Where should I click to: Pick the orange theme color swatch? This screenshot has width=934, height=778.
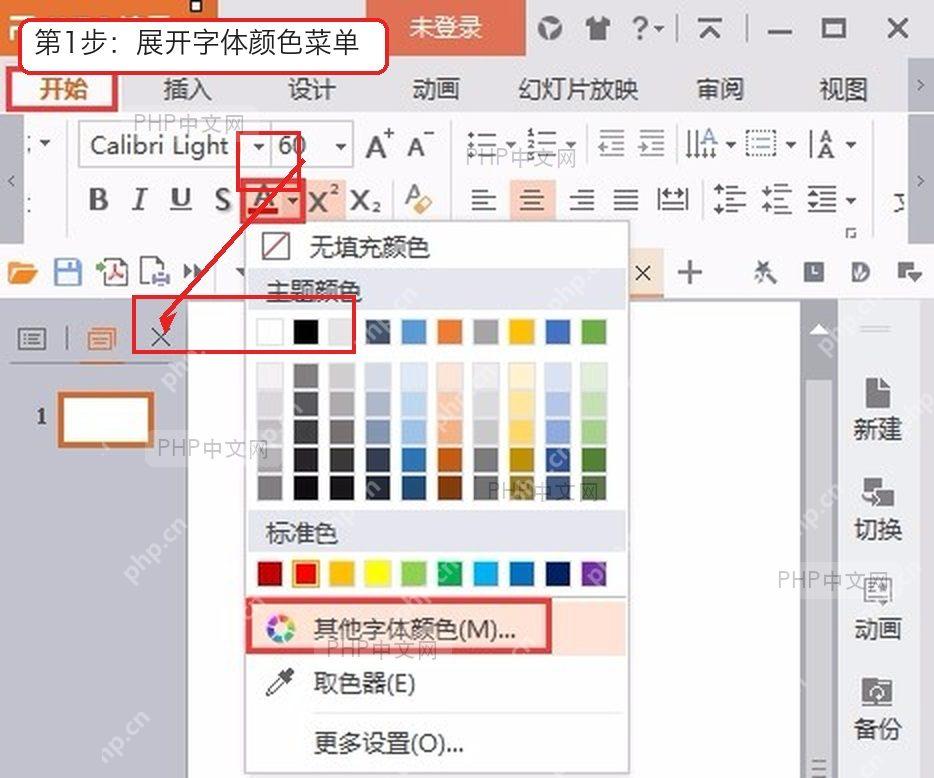450,332
